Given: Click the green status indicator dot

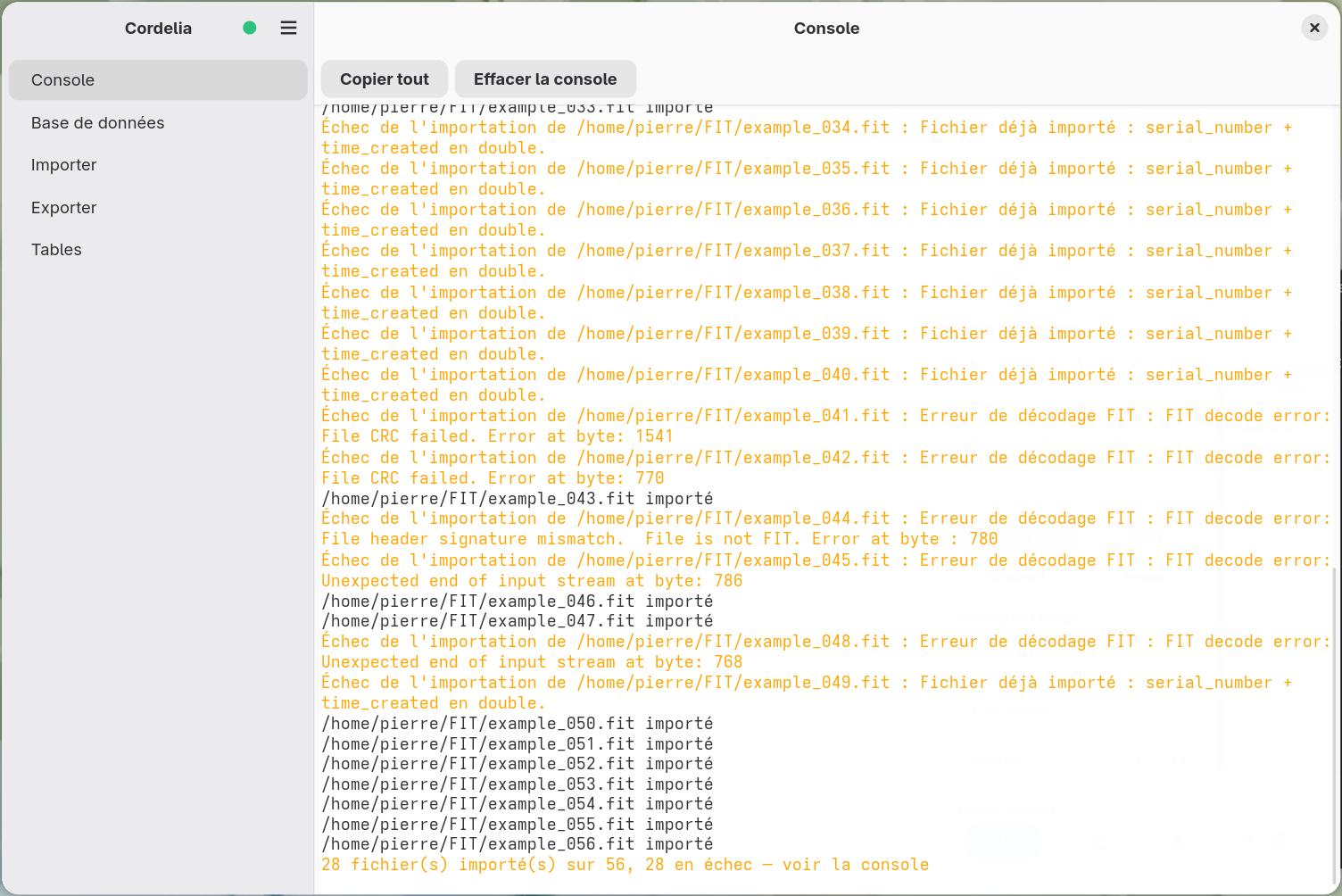Looking at the screenshot, I should (250, 28).
